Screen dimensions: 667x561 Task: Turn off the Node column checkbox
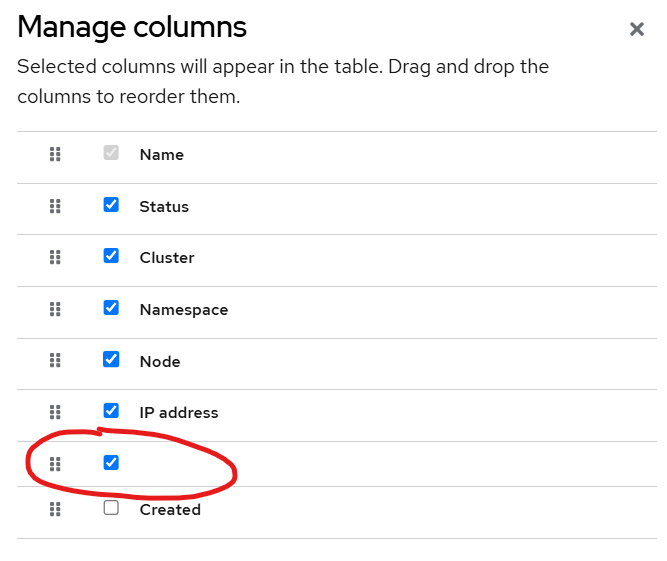[111, 359]
